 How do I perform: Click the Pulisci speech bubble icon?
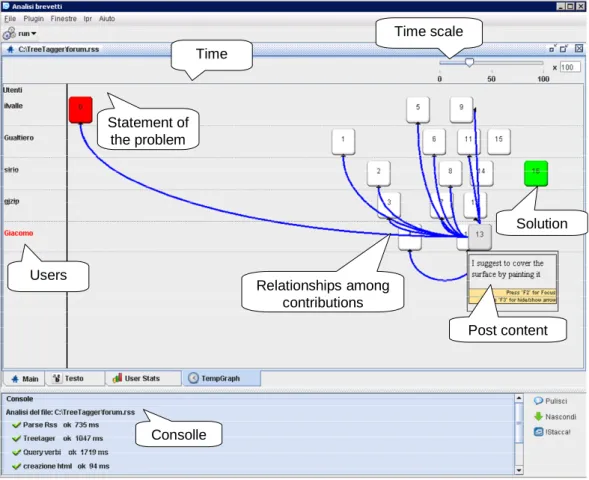click(x=538, y=401)
